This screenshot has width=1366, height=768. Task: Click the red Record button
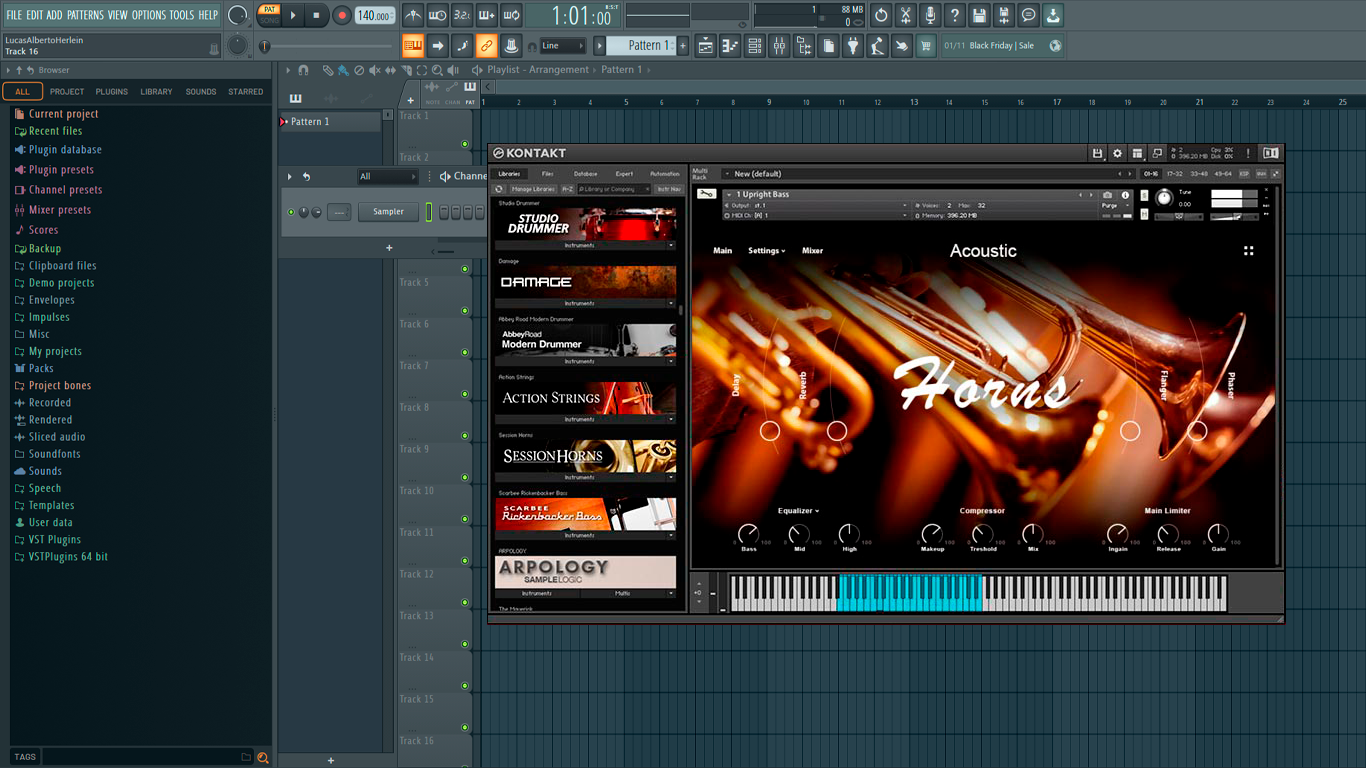341,15
